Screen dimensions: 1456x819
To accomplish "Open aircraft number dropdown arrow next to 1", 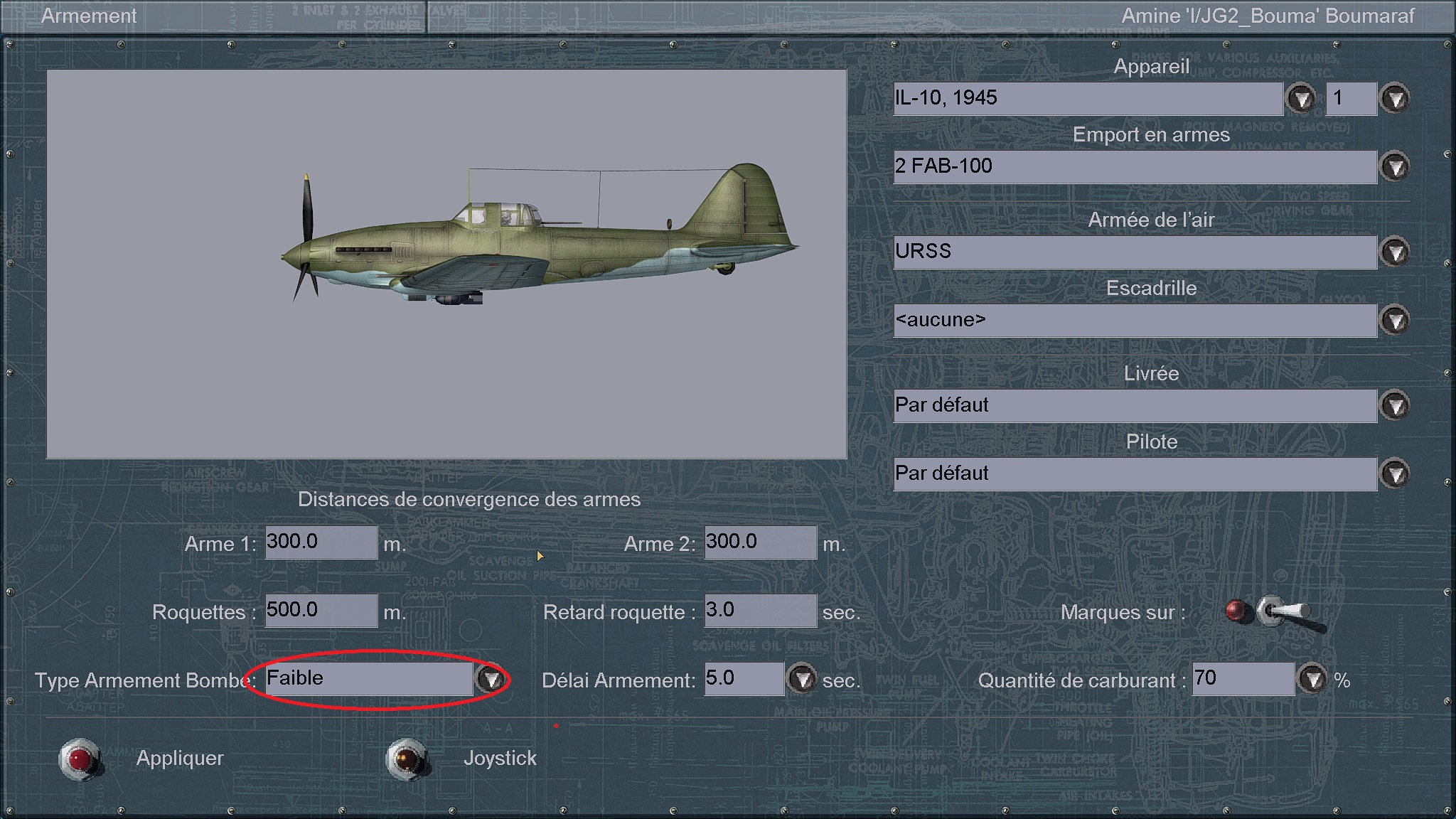I will pyautogui.click(x=1394, y=98).
